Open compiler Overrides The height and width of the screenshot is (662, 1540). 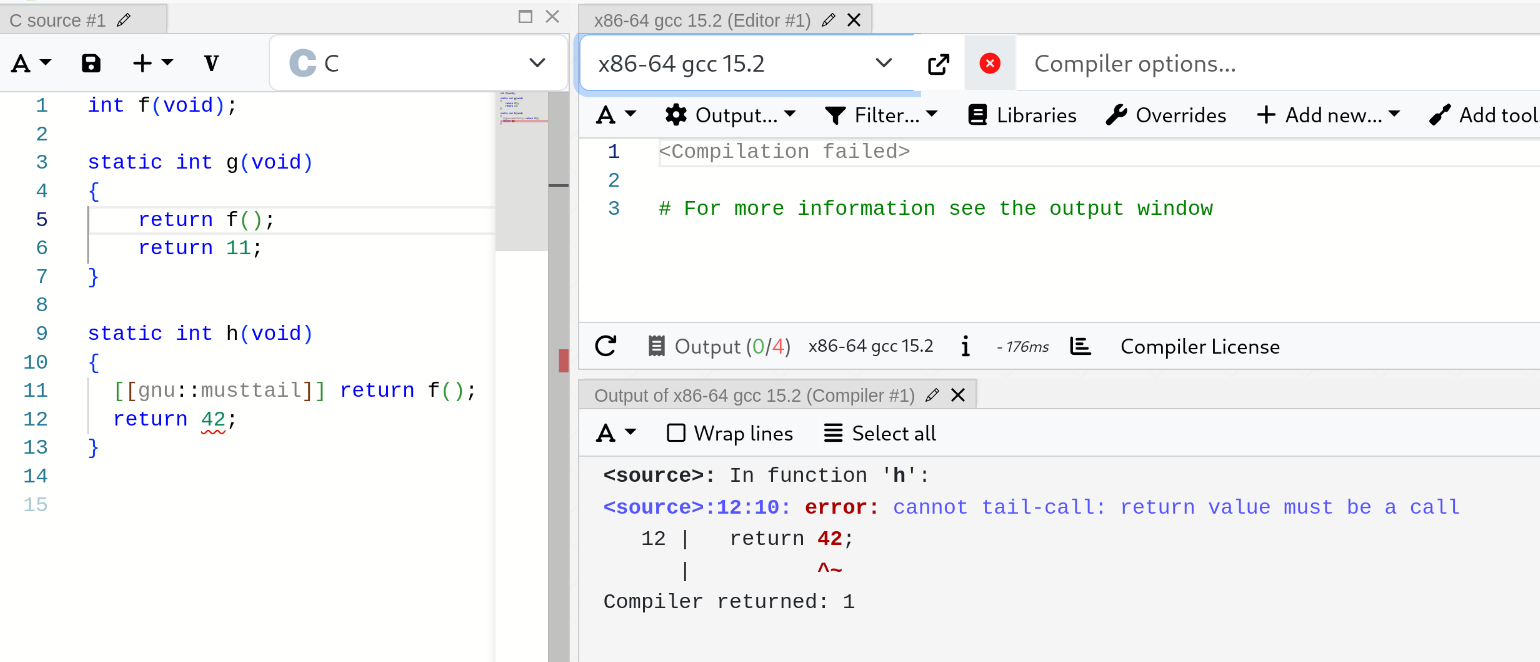1166,115
